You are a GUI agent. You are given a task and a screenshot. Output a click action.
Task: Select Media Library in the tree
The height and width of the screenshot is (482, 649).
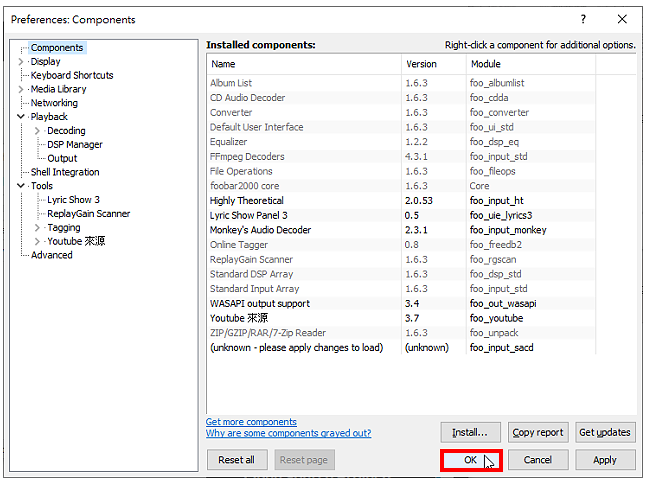(59, 89)
